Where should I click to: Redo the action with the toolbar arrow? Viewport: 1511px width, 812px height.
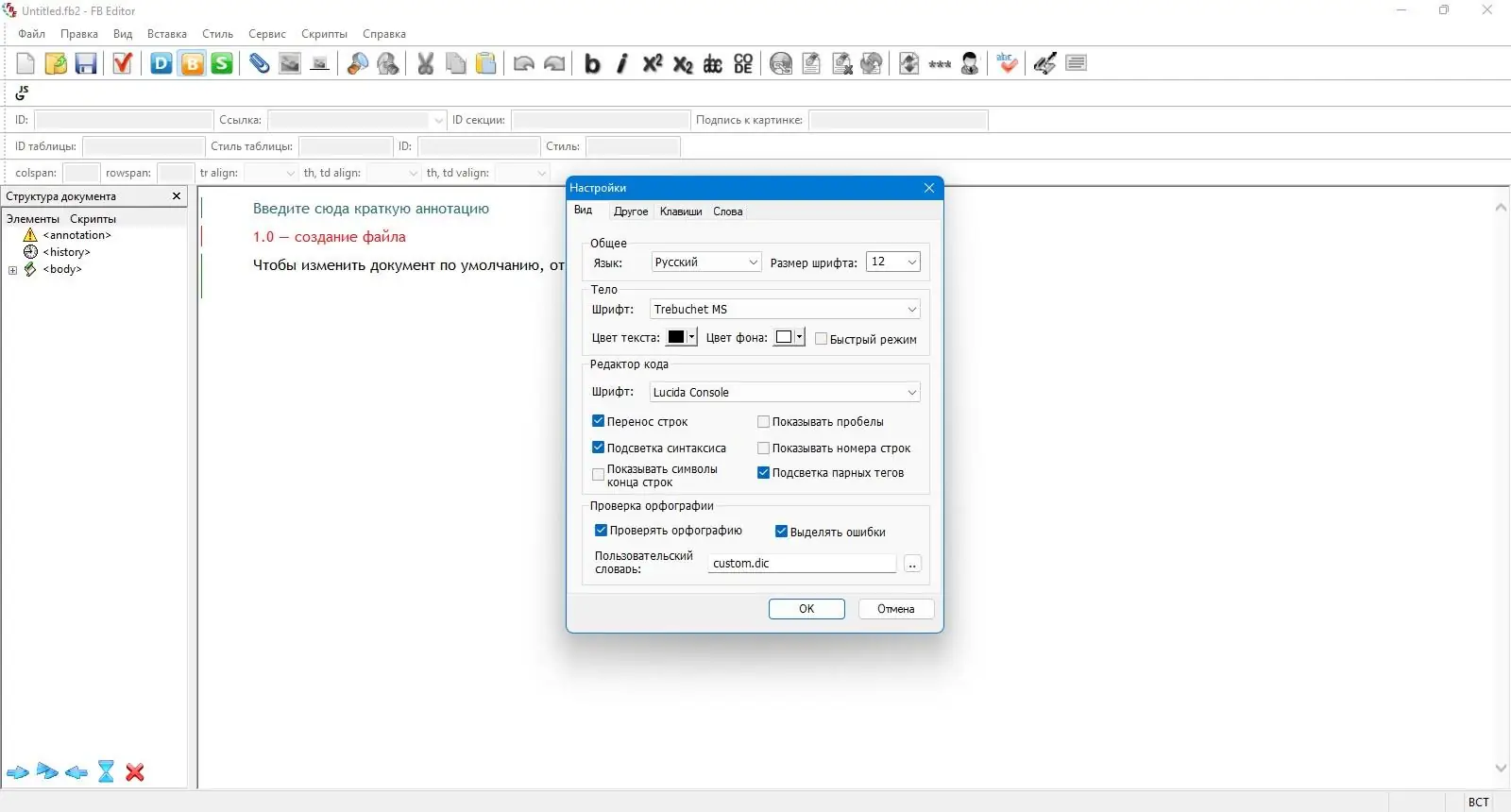pos(554,63)
